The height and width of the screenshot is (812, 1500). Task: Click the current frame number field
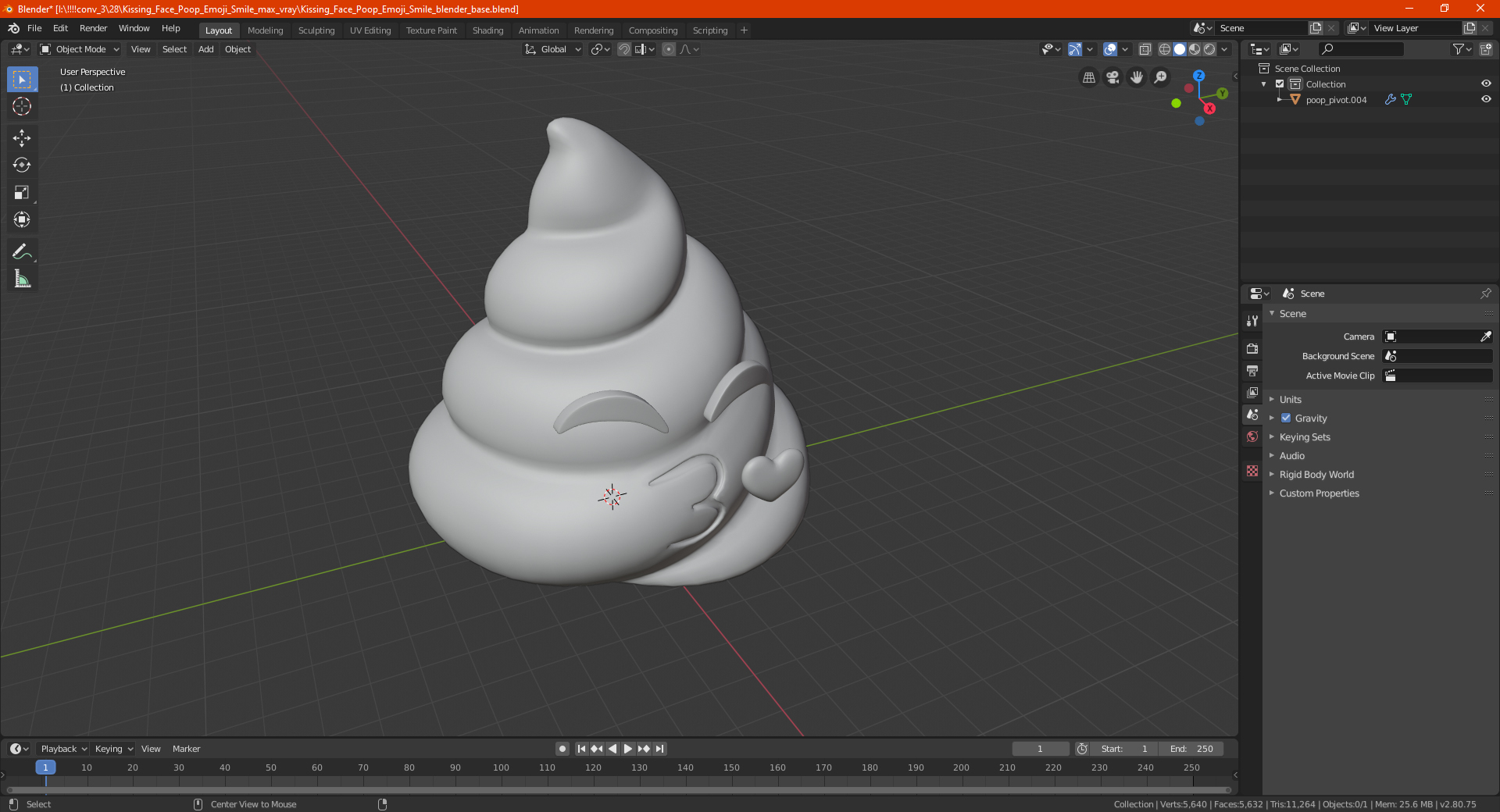coord(1040,749)
